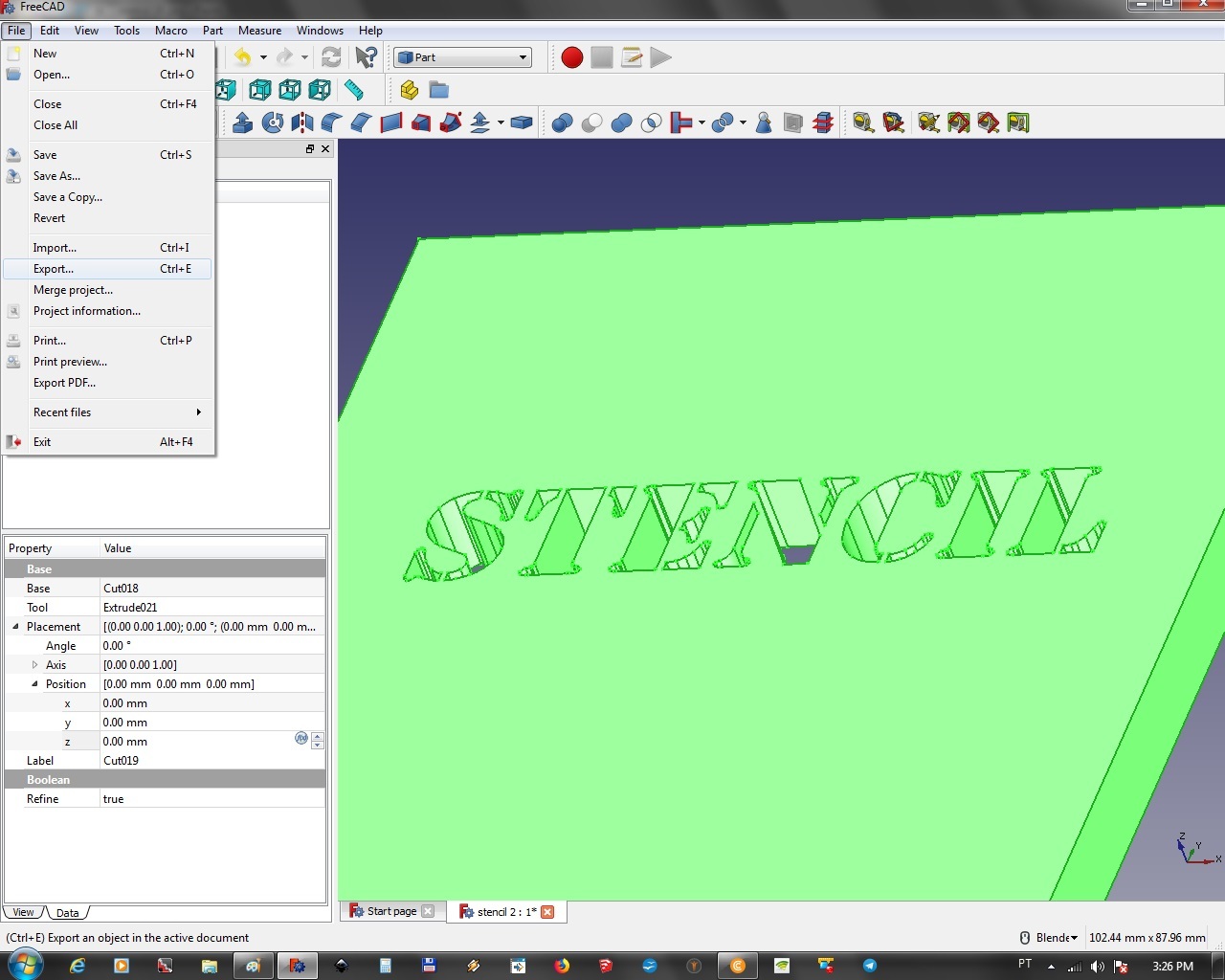Image resolution: width=1225 pixels, height=980 pixels.
Task: Open the Split tools dropdown arrow
Action: [743, 122]
